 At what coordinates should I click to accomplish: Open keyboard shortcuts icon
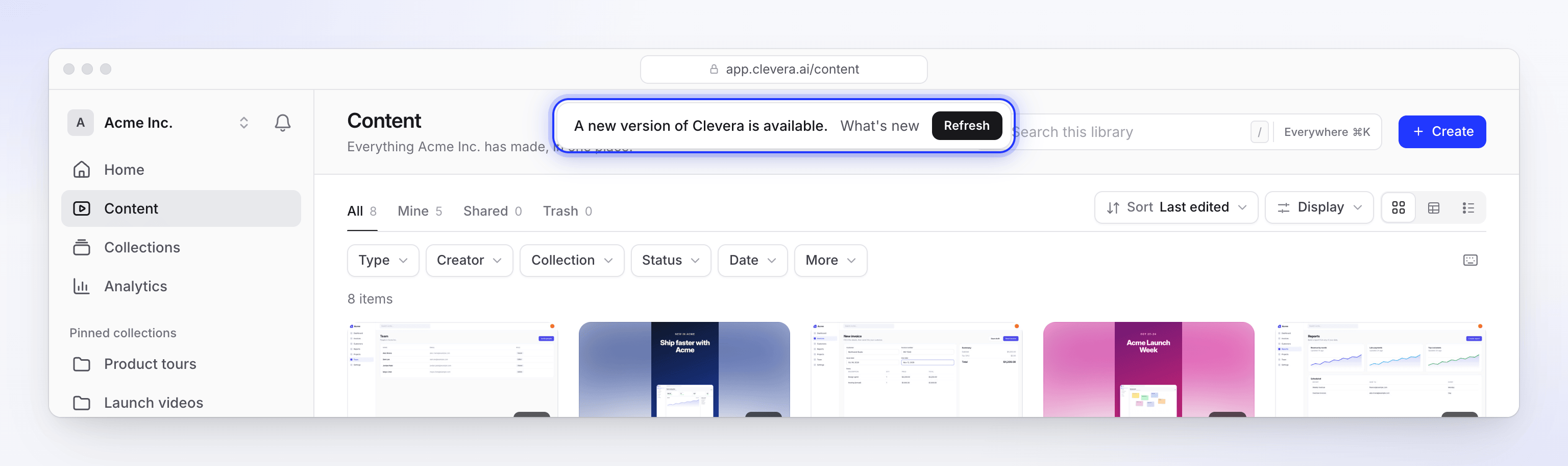click(1470, 261)
